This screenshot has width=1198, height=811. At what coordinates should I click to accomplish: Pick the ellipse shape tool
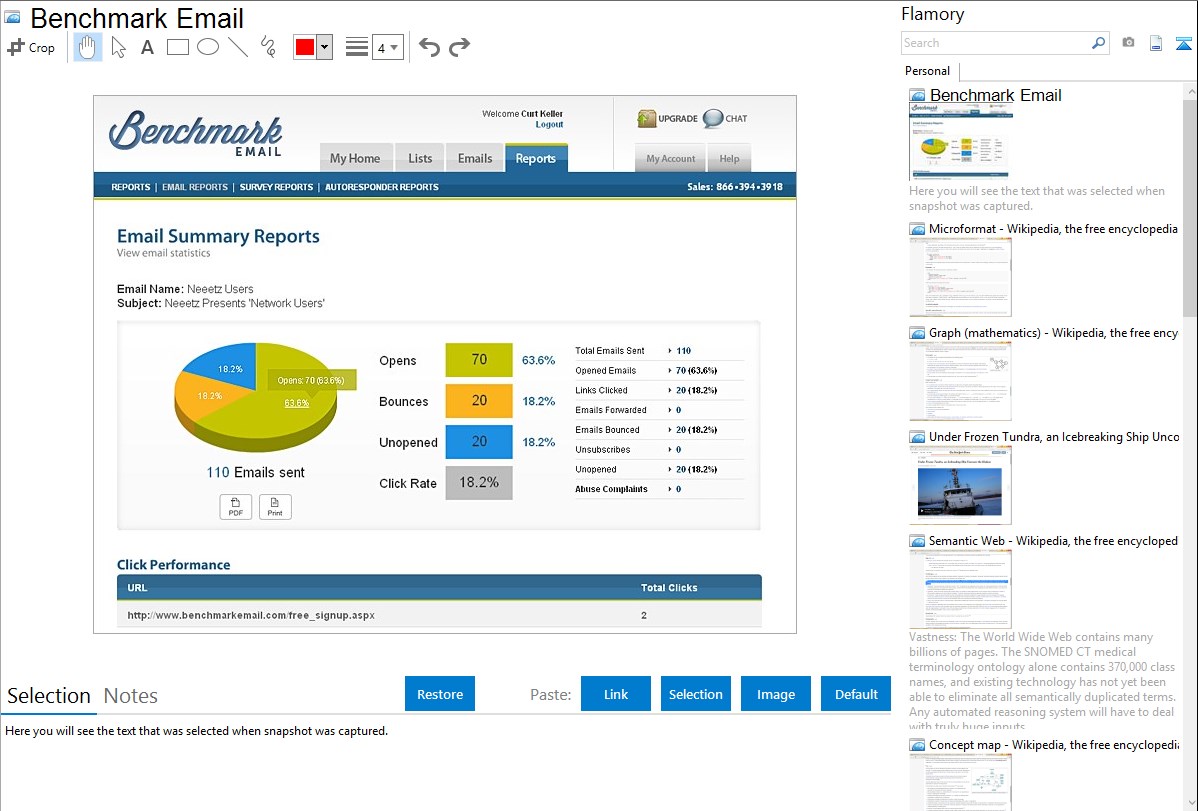[208, 47]
